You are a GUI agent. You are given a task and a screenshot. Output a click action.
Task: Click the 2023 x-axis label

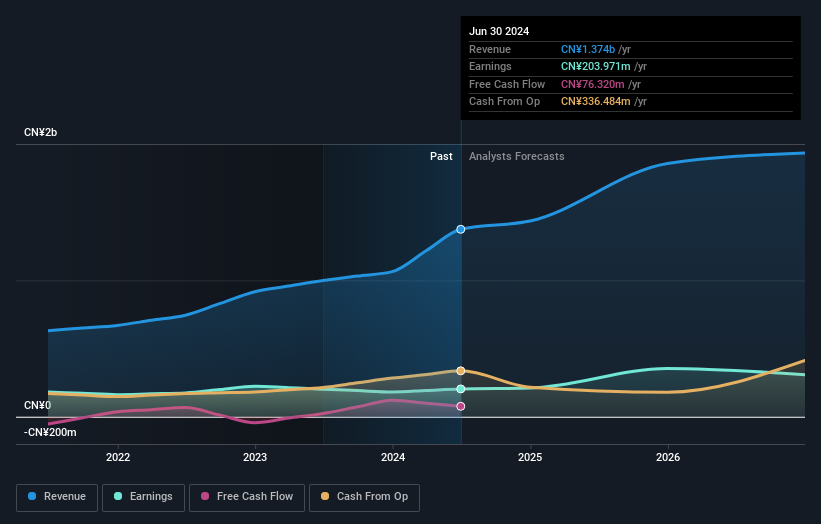(x=255, y=457)
